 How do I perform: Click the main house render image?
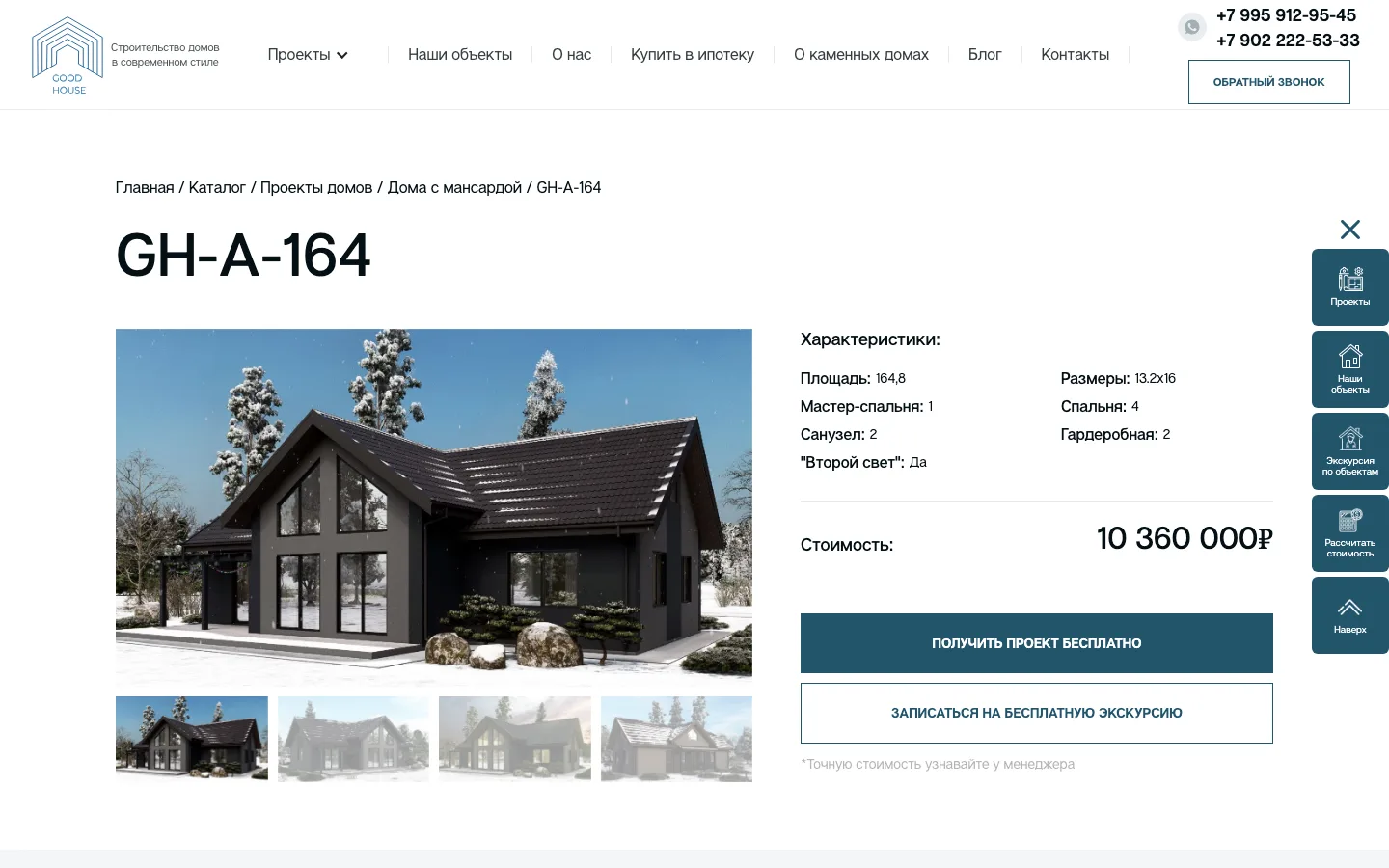tap(434, 507)
